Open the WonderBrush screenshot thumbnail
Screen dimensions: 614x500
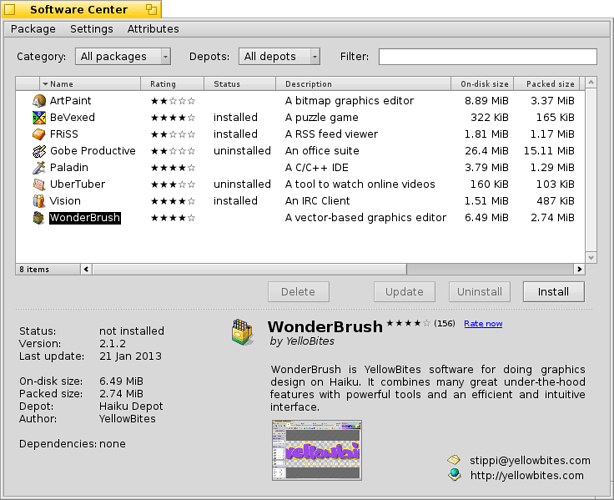(x=317, y=450)
